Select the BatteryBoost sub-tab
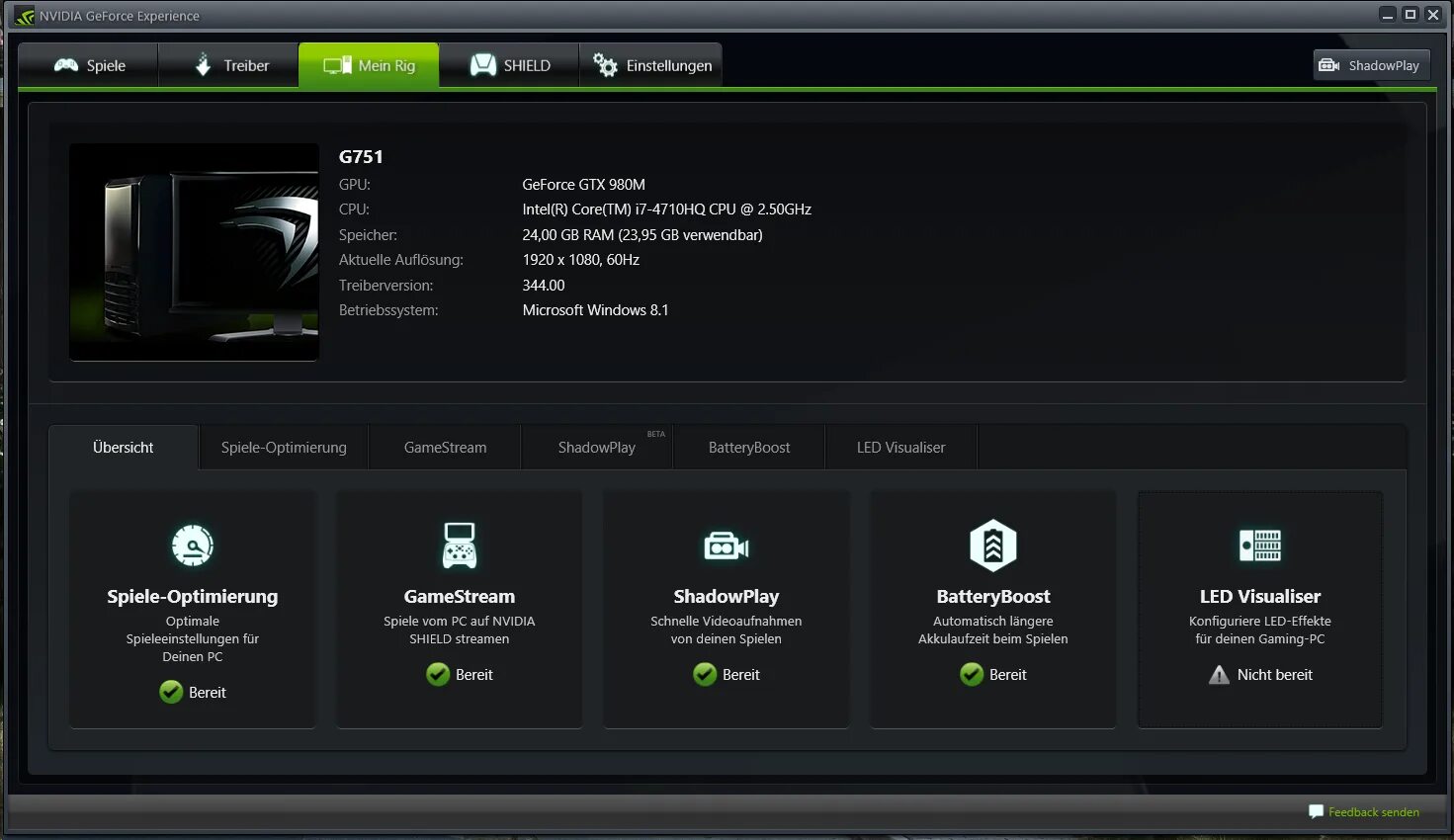Image resolution: width=1454 pixels, height=840 pixels. coord(749,448)
